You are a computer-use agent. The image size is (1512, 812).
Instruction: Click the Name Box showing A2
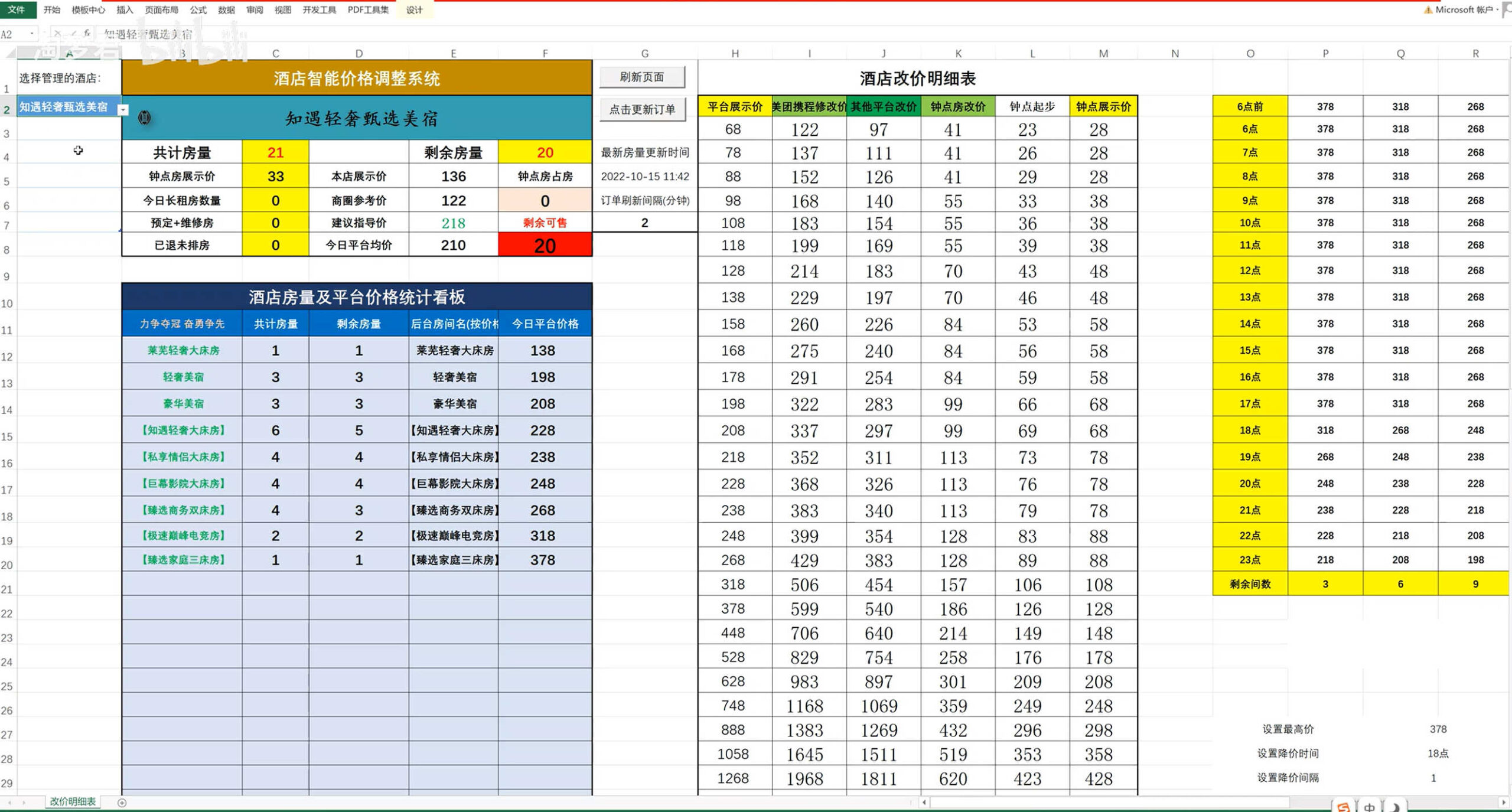pyautogui.click(x=13, y=34)
